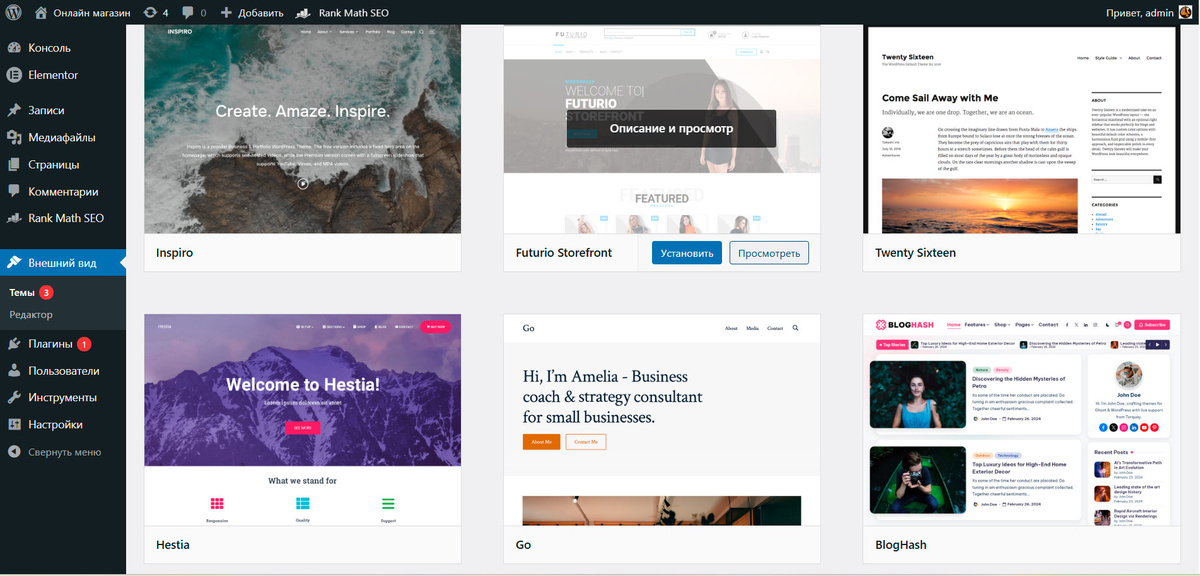Click the Go theme name label

[x=523, y=545]
